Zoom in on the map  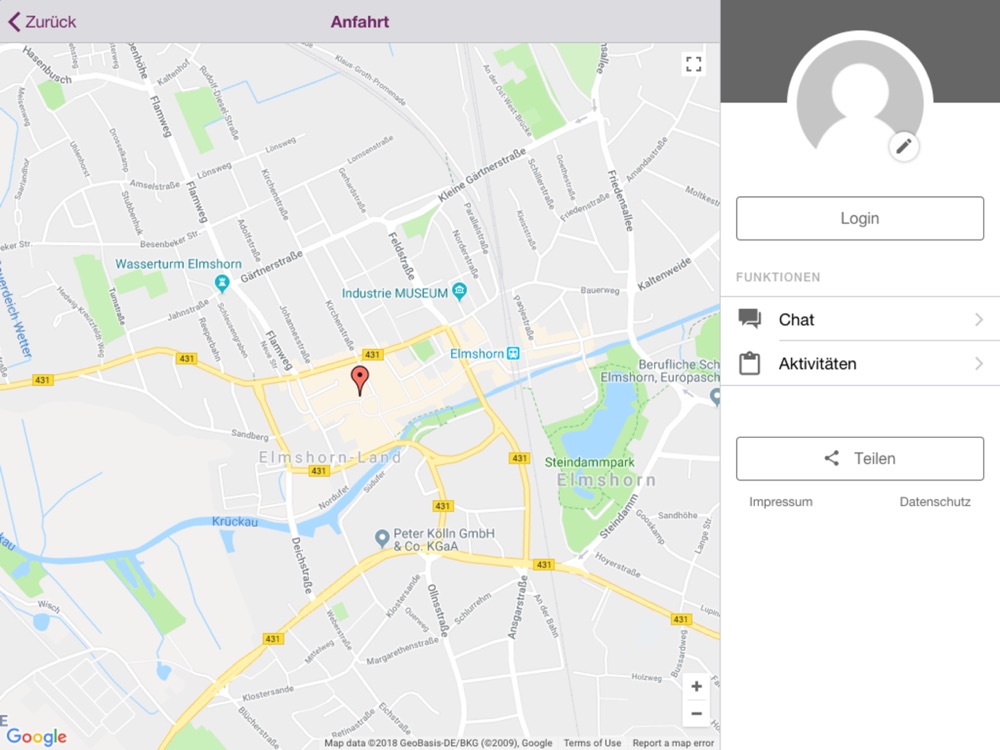coord(696,687)
